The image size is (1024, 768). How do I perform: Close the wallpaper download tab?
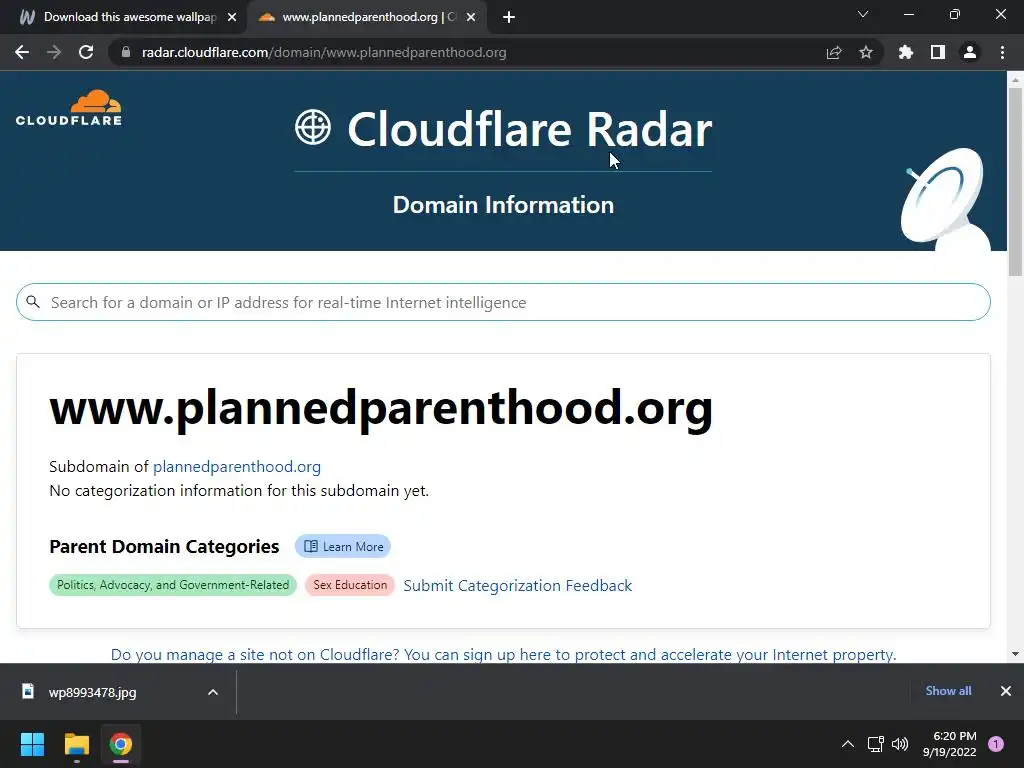tap(232, 18)
